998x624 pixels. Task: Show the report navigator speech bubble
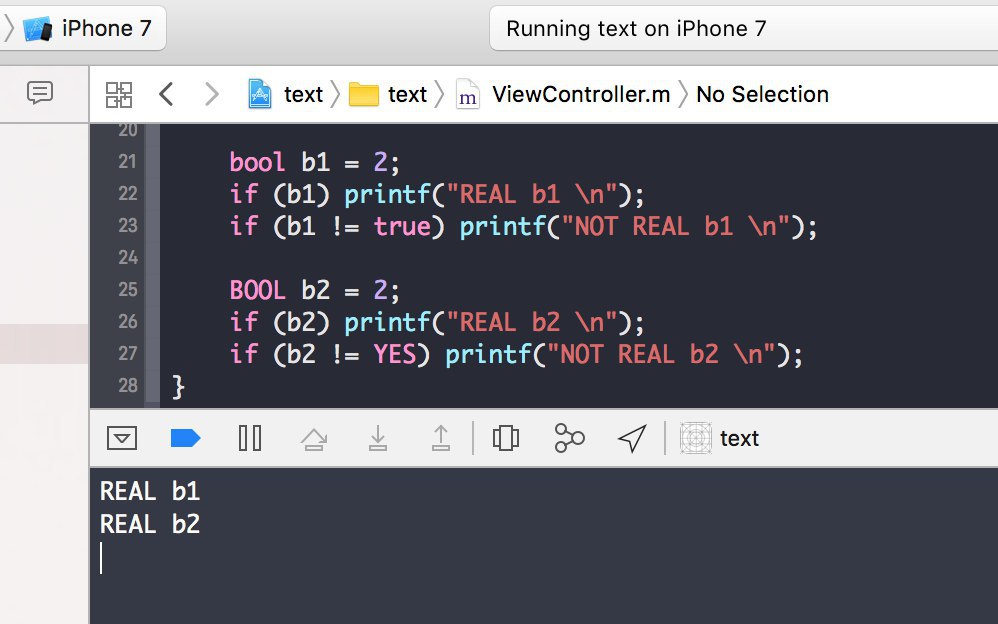point(40,94)
